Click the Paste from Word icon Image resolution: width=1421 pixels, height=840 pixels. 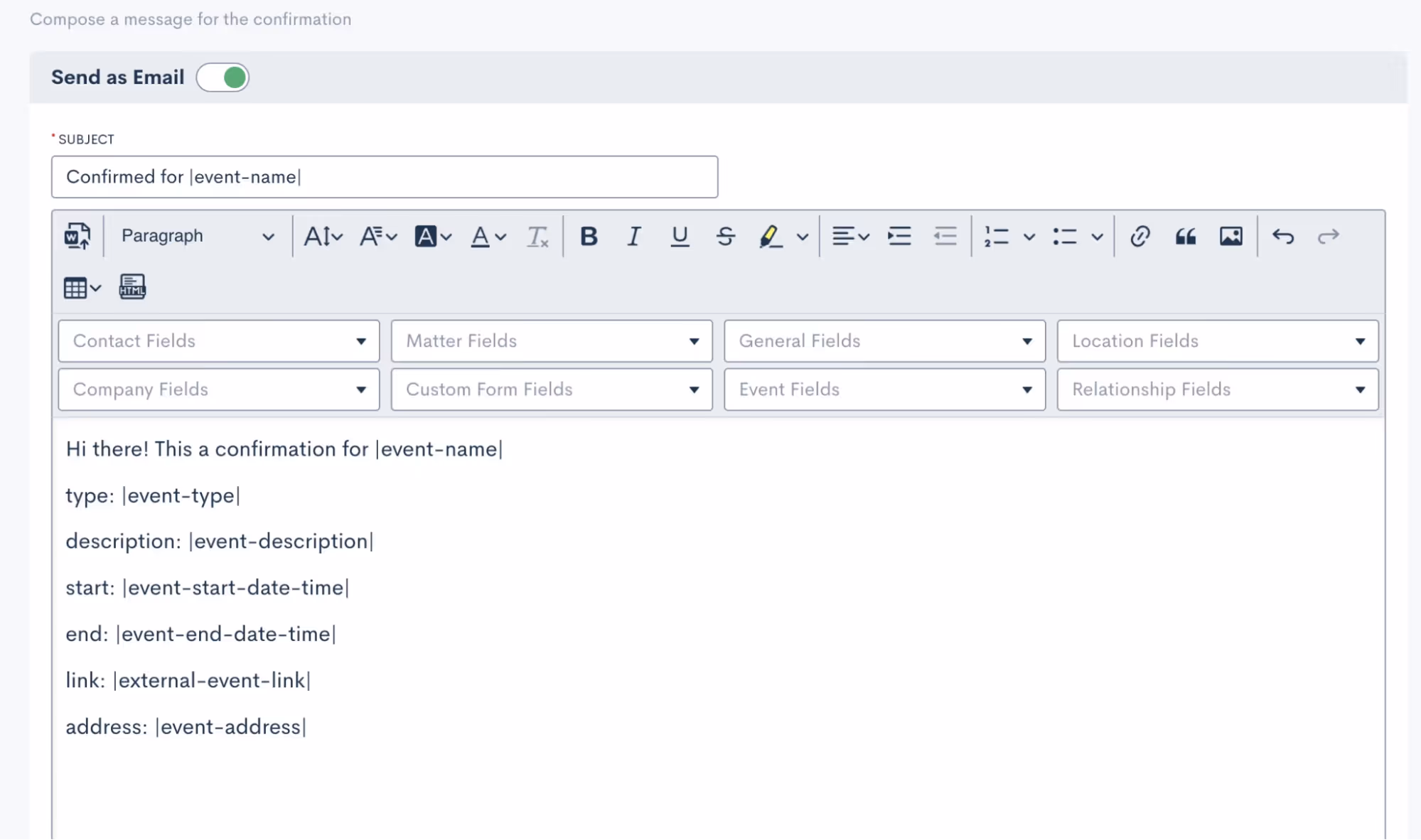coord(77,236)
